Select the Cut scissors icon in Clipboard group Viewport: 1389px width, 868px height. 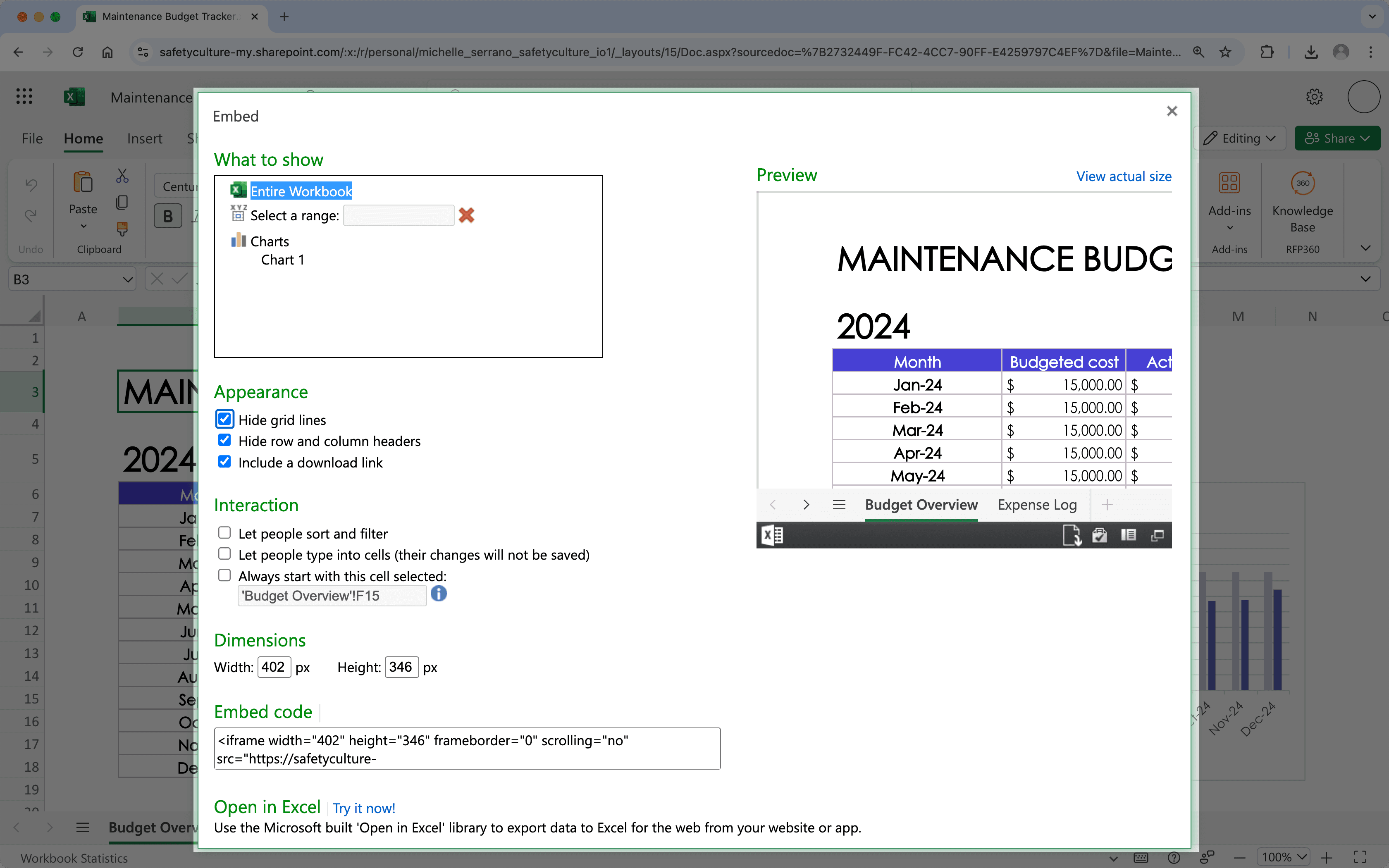point(122,175)
